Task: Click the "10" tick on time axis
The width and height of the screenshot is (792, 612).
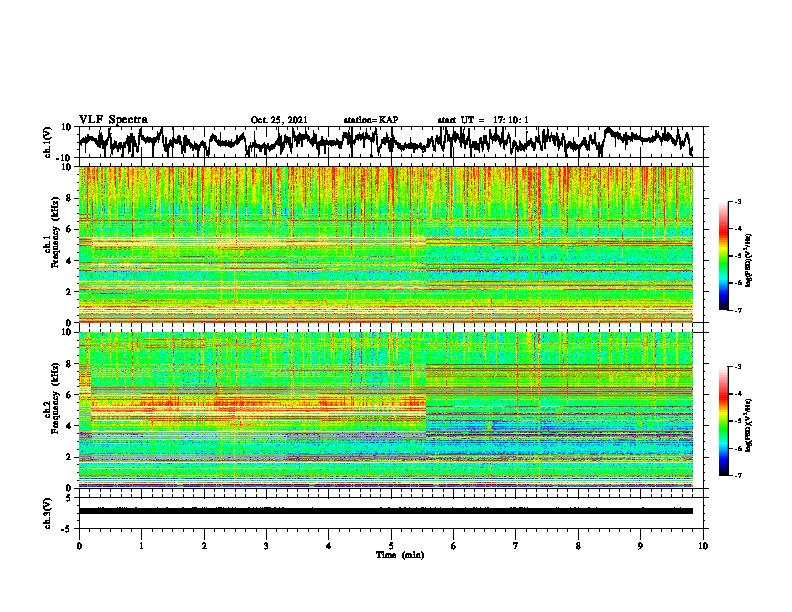Action: click(703, 546)
